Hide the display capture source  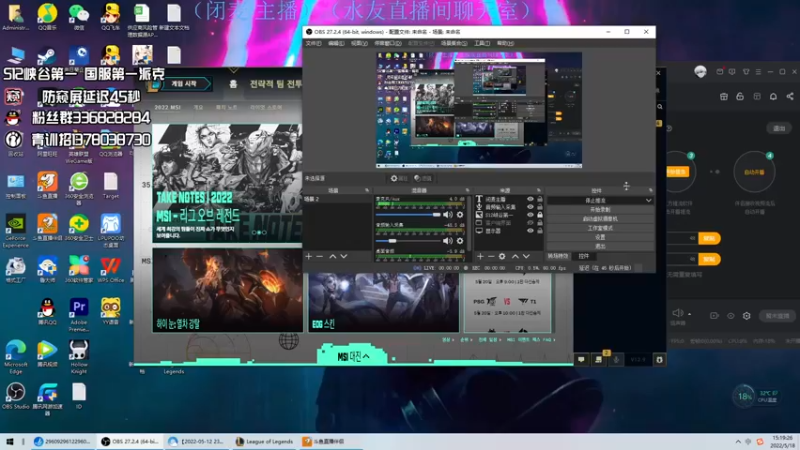[x=530, y=231]
